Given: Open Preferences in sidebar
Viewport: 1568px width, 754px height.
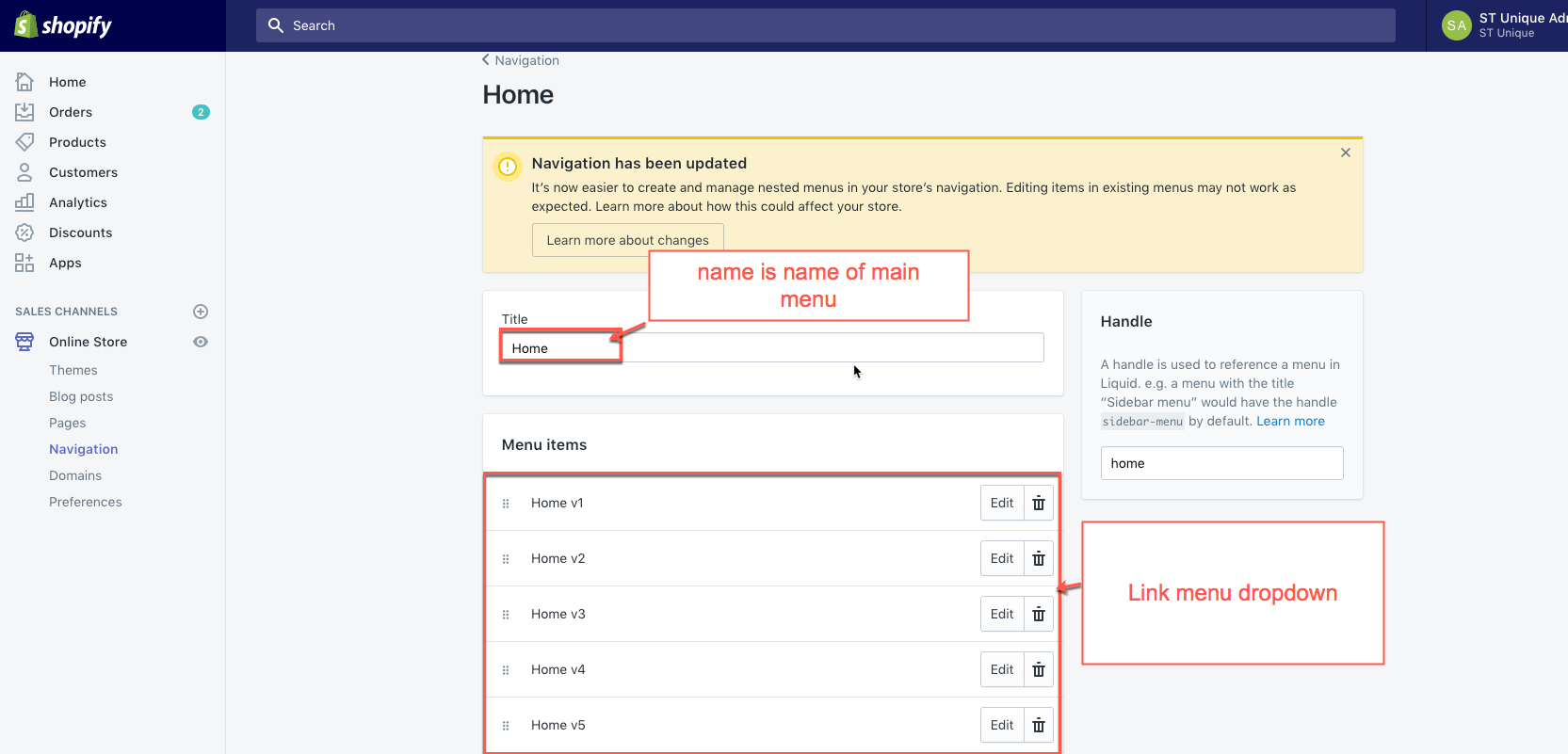Looking at the screenshot, I should click(86, 502).
